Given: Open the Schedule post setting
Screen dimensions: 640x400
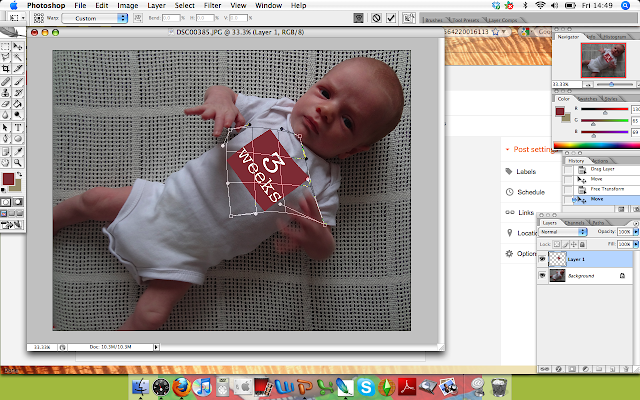Looking at the screenshot, I should pos(531,192).
